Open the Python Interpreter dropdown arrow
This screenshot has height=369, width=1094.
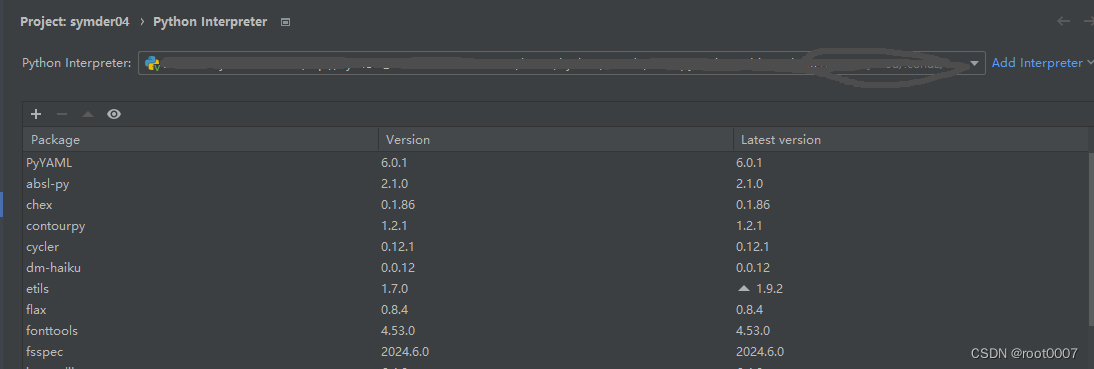tap(974, 63)
